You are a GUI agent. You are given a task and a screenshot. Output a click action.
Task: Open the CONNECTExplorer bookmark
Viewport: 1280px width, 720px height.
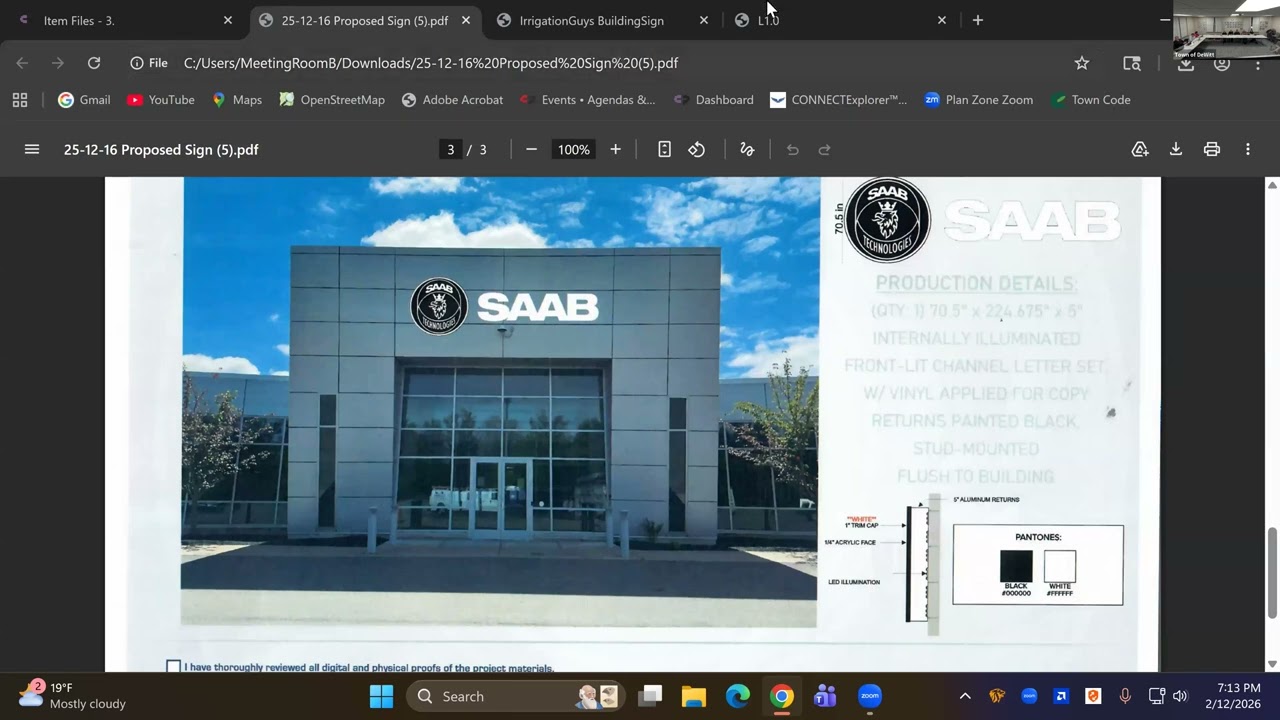[x=838, y=100]
